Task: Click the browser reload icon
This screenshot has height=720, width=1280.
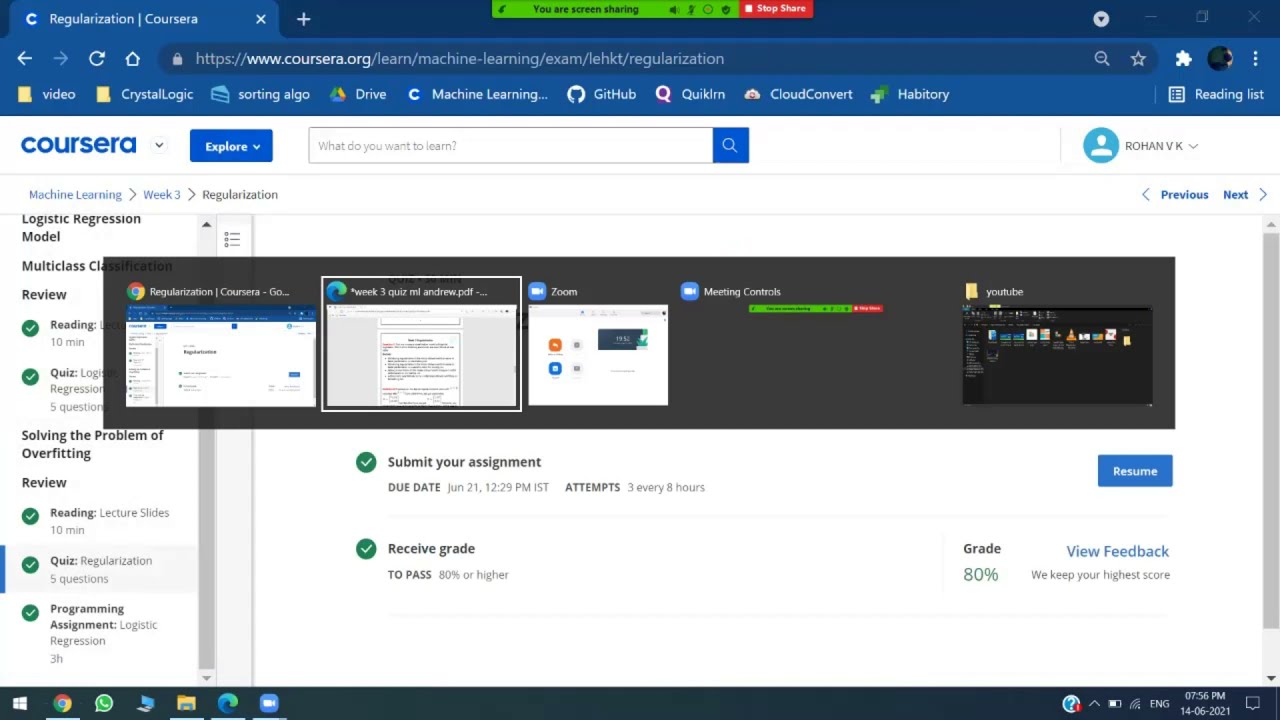Action: 97,59
